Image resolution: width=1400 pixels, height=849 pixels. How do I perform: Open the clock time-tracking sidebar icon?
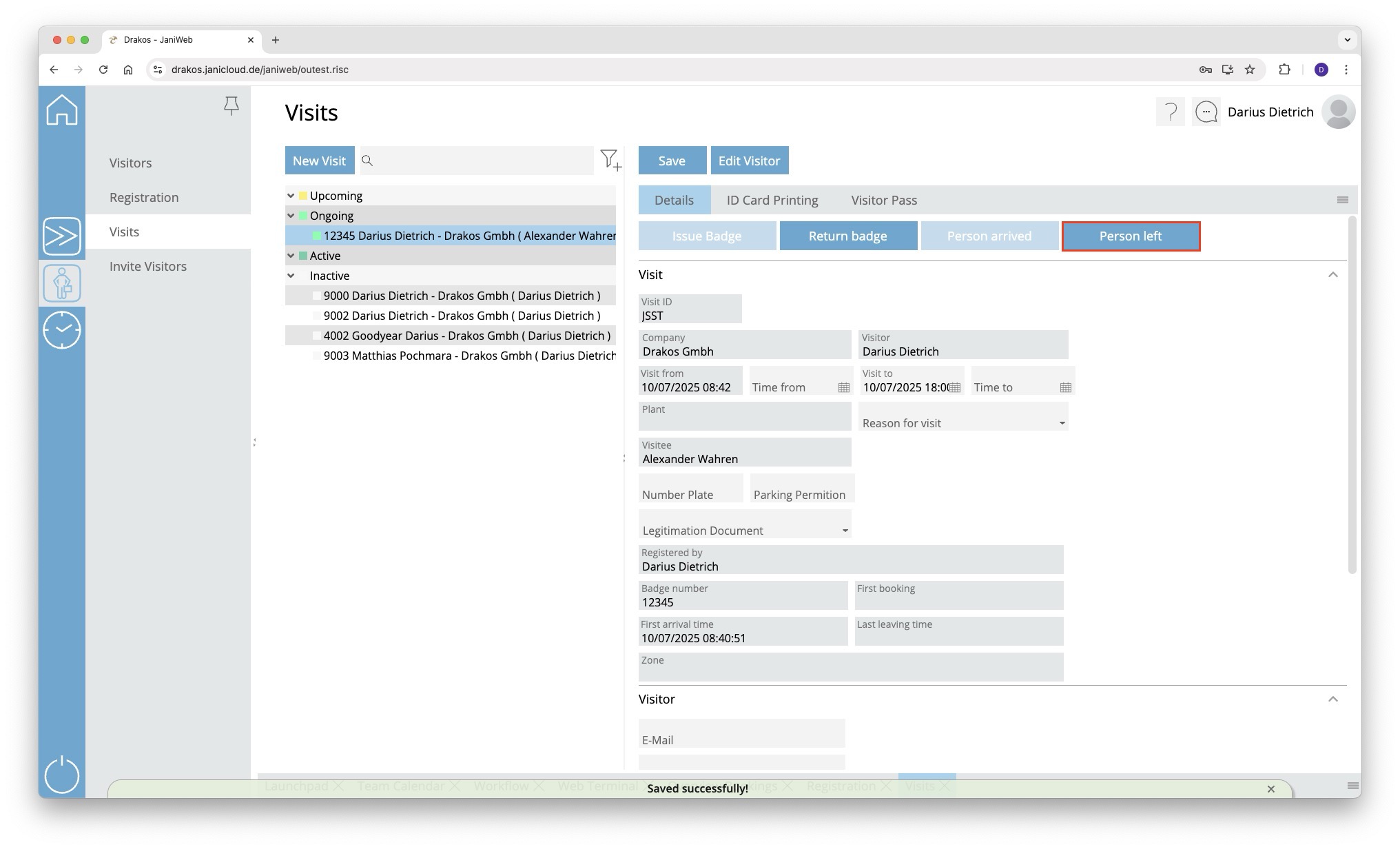pyautogui.click(x=62, y=330)
